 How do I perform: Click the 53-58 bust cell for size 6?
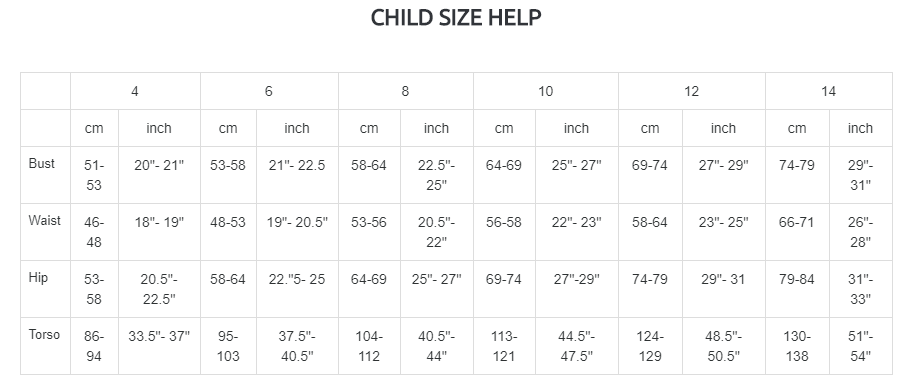coord(228,166)
